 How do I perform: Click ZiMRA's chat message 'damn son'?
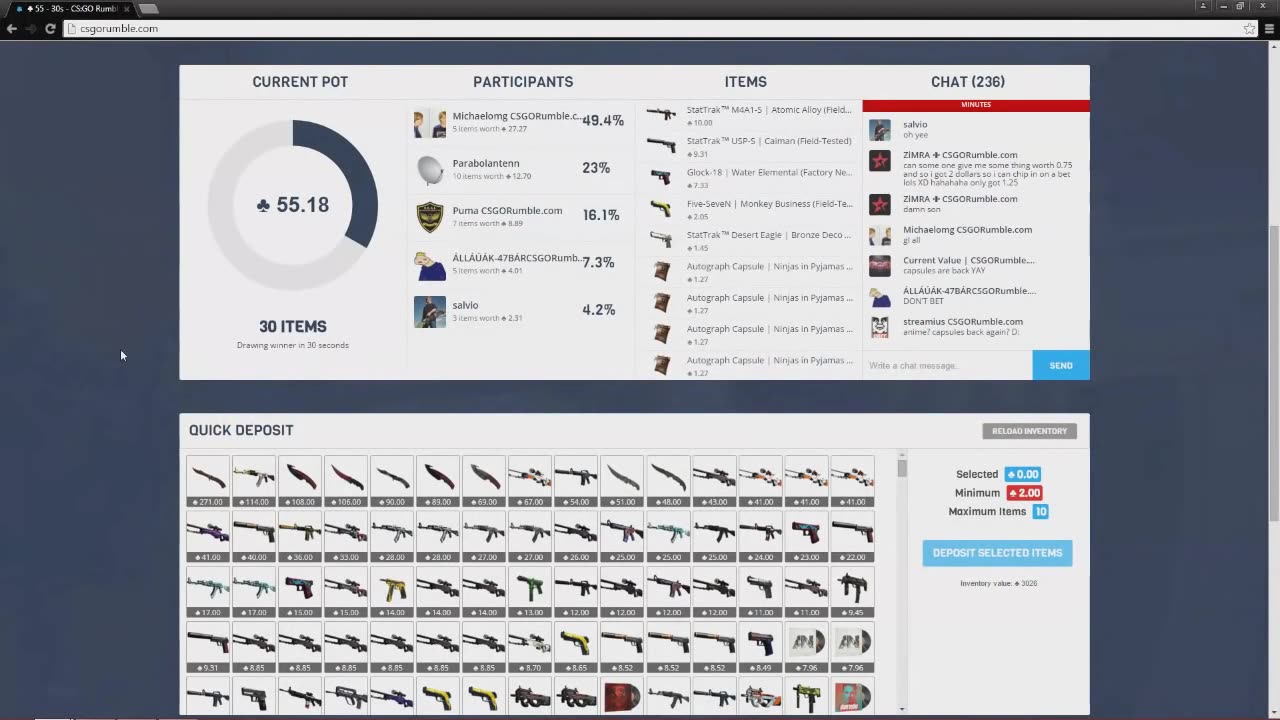(921, 210)
